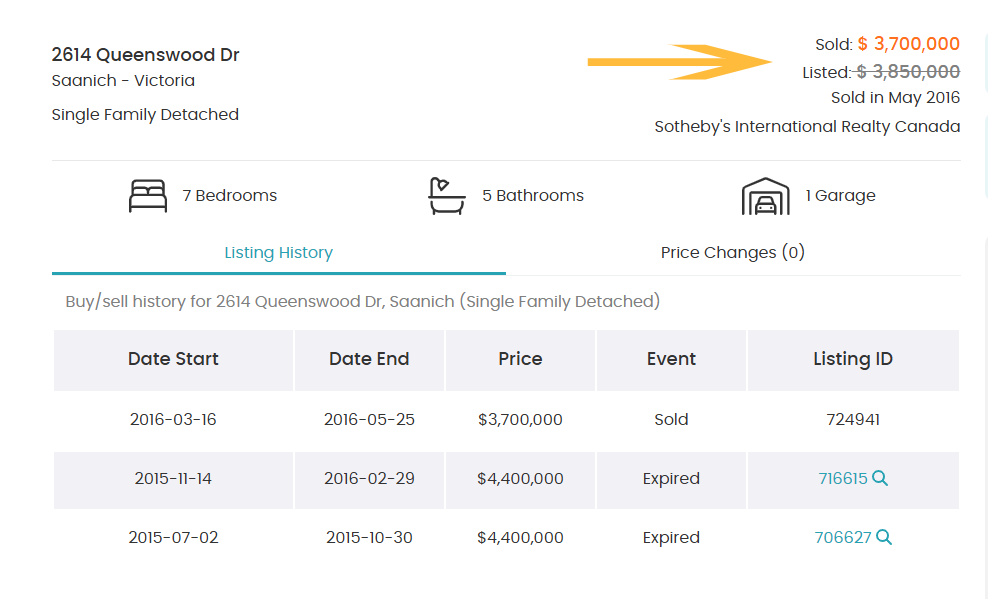Click listing ID 724941 in the Sold row

coord(852,419)
